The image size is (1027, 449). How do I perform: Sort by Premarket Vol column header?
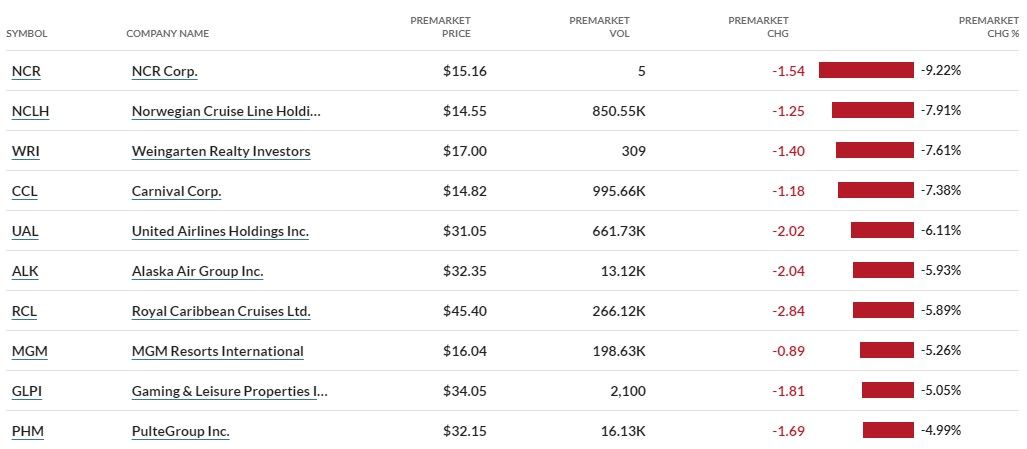(x=599, y=27)
